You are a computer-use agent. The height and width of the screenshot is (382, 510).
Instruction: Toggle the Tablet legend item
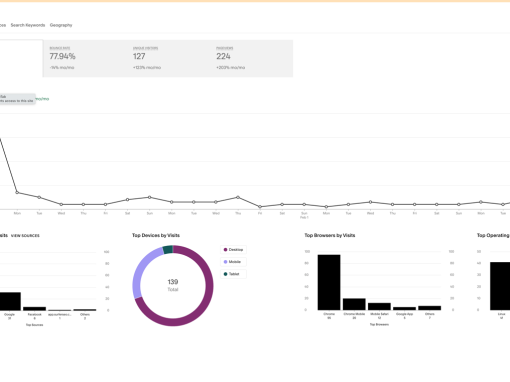(x=233, y=274)
